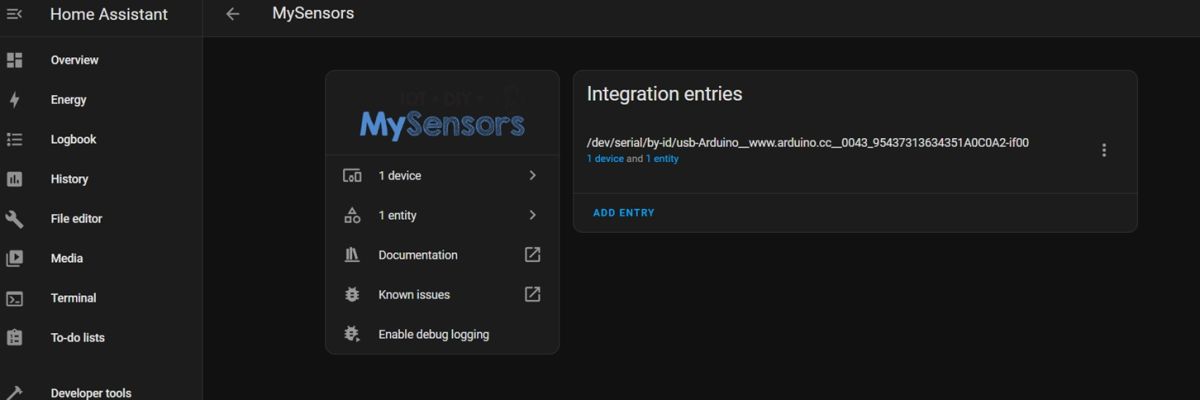This screenshot has height=400, width=1200.
Task: Follow the blue '1 entity' link
Action: (x=662, y=159)
